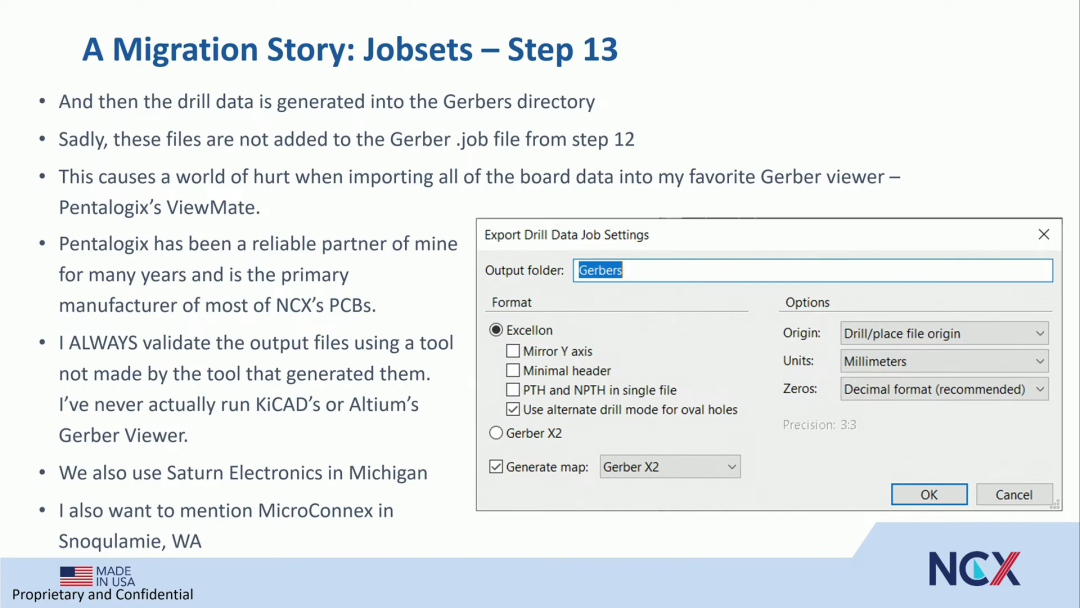Open the Zeros format dropdown
The height and width of the screenshot is (608, 1080).
point(944,389)
